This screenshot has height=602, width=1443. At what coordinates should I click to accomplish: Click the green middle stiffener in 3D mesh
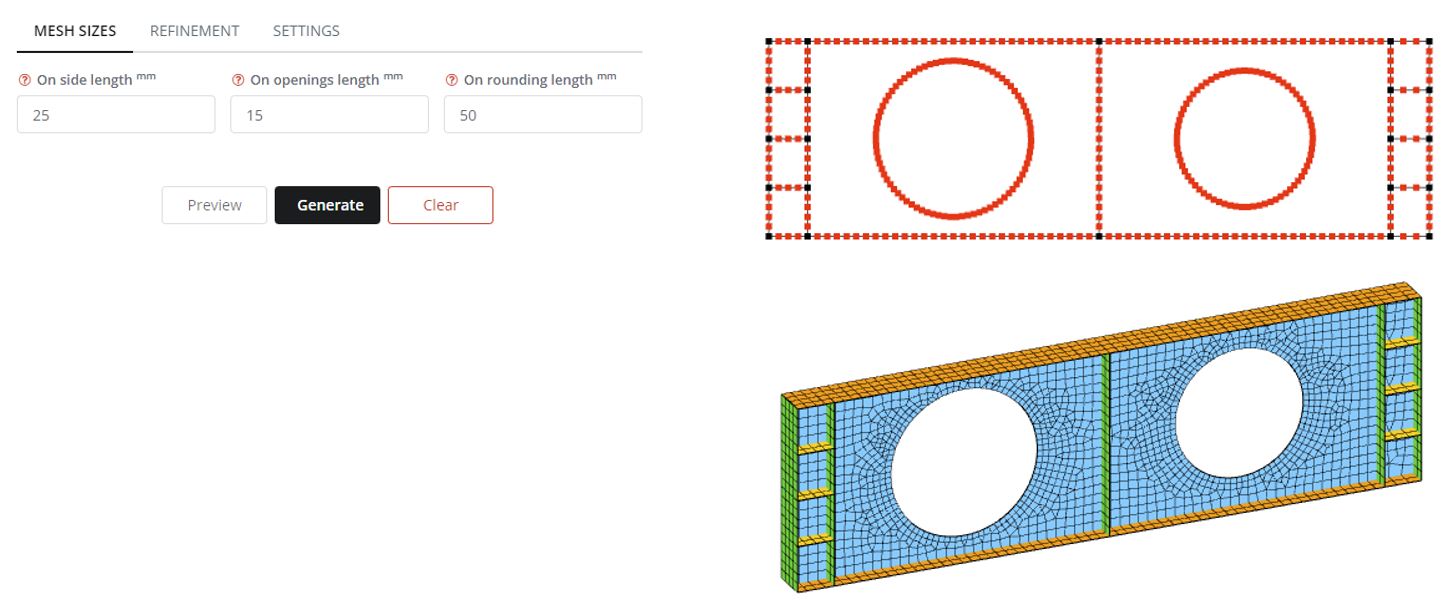pyautogui.click(x=1105, y=443)
